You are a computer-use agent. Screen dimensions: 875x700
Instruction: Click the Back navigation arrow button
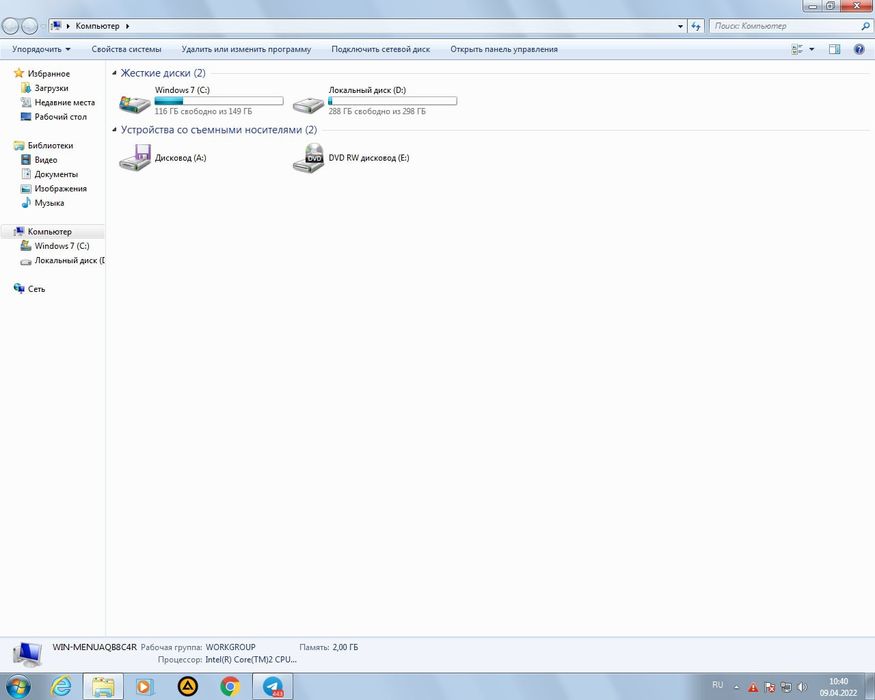click(x=11, y=26)
